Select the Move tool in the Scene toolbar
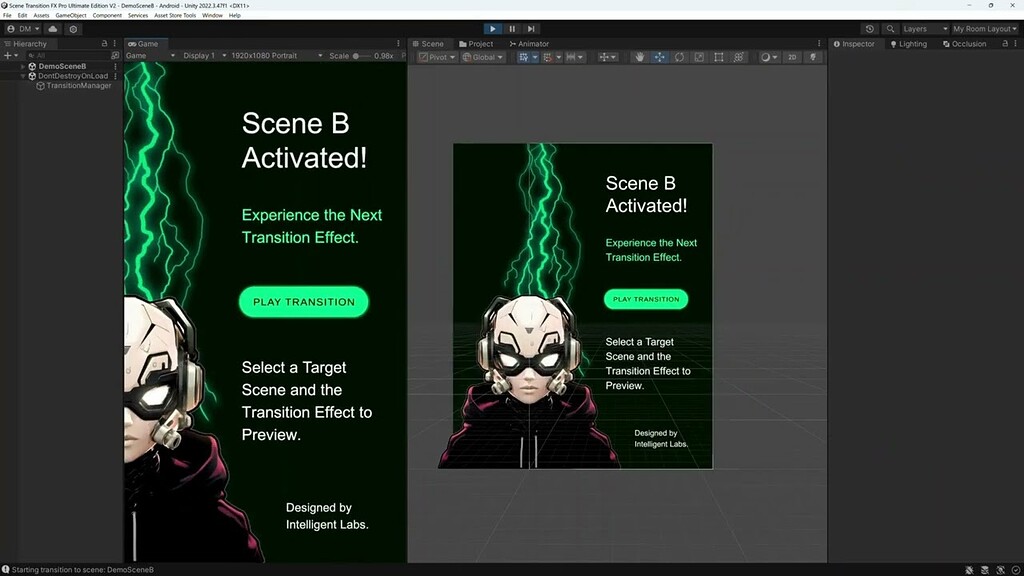 pyautogui.click(x=659, y=57)
